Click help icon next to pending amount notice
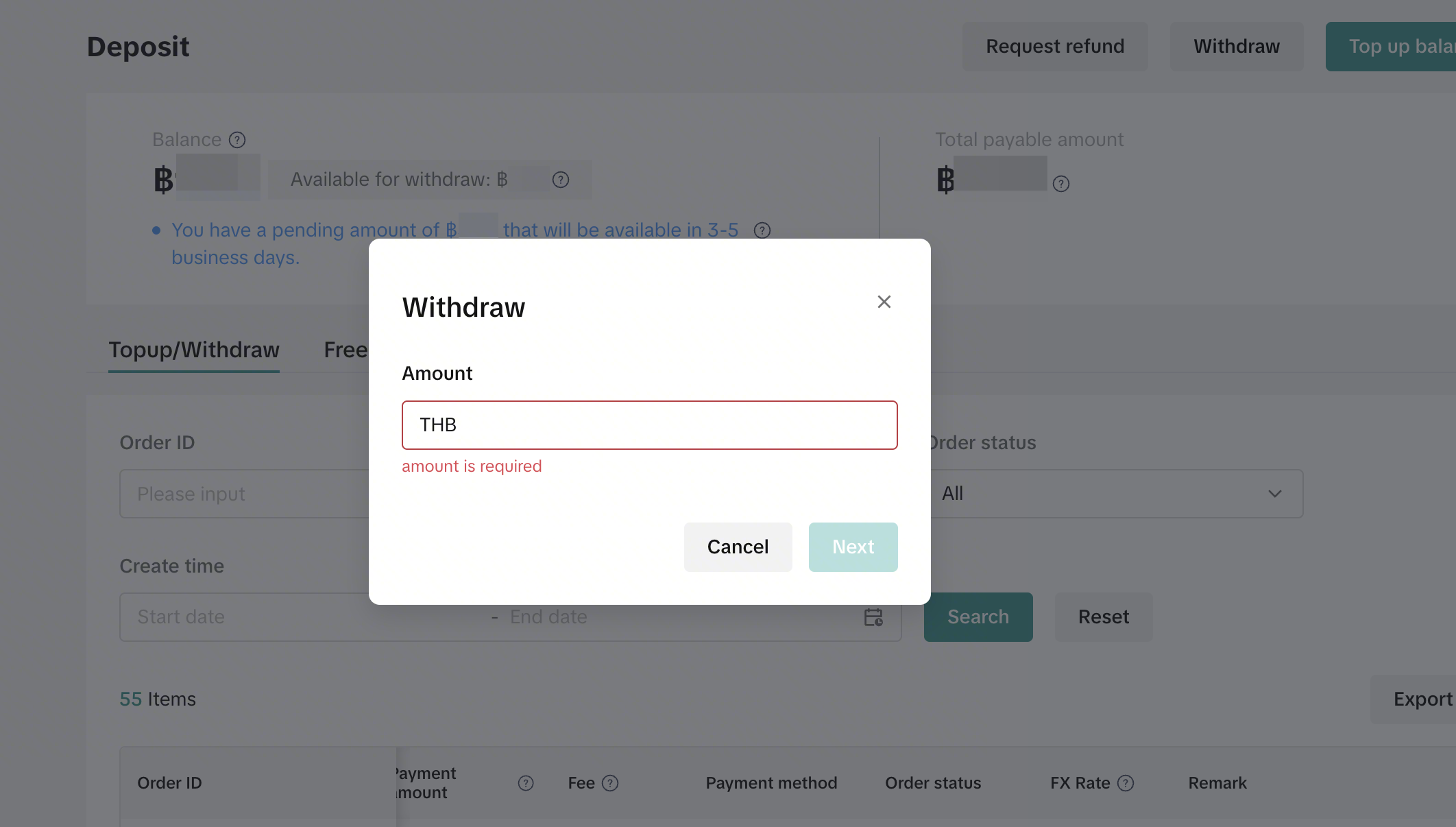 [x=762, y=230]
